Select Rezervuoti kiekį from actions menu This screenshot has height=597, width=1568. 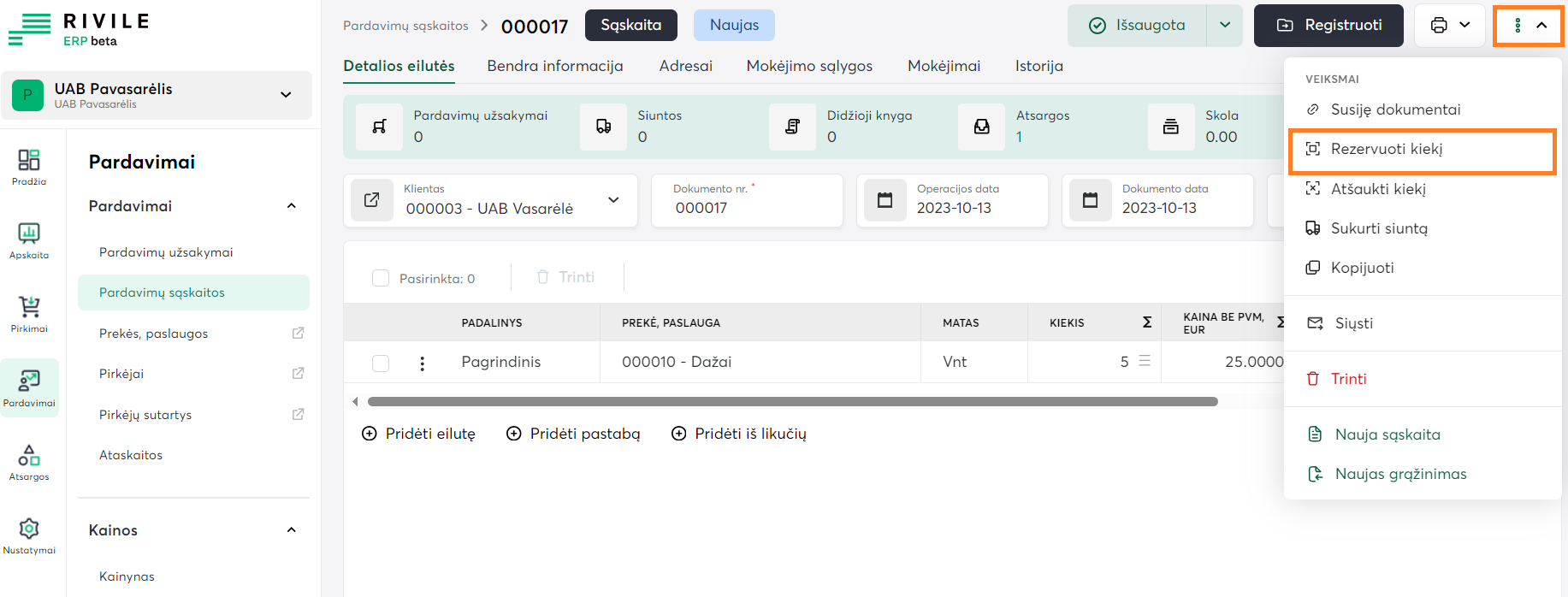1386,150
